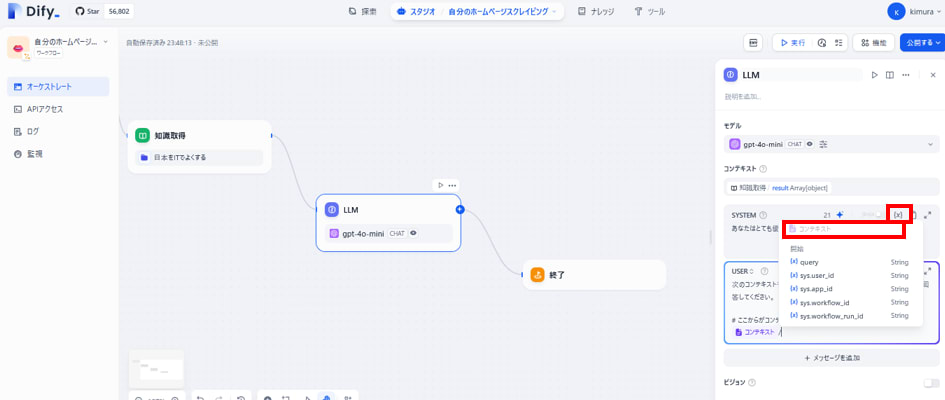The image size is (945, 400).
Task: Select sys.workflow_id variable
Action: (x=850, y=302)
